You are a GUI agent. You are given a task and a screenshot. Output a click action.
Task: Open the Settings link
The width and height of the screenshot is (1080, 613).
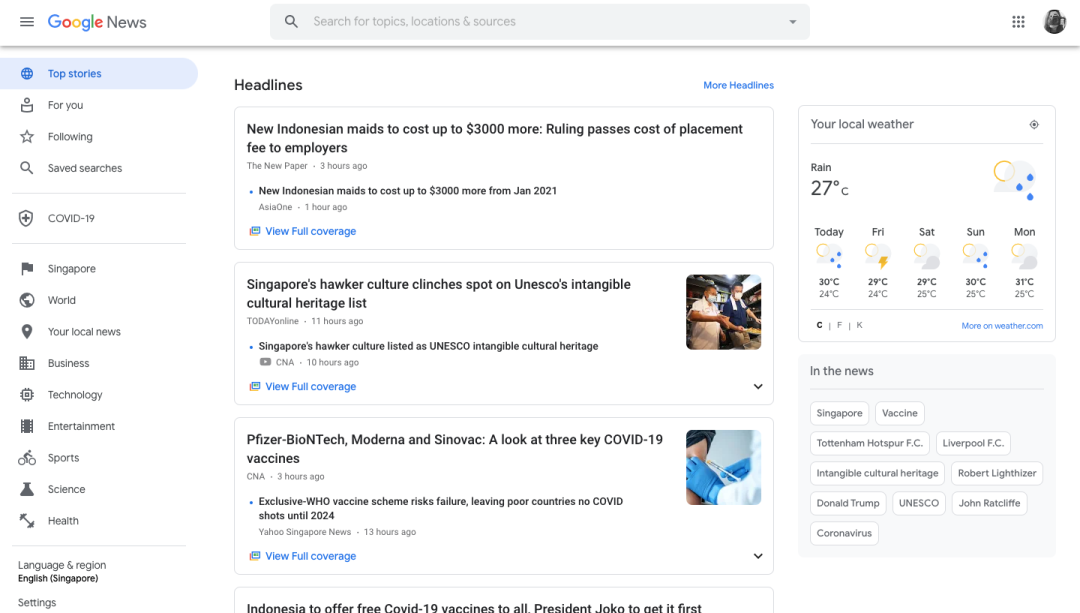pyautogui.click(x=37, y=603)
